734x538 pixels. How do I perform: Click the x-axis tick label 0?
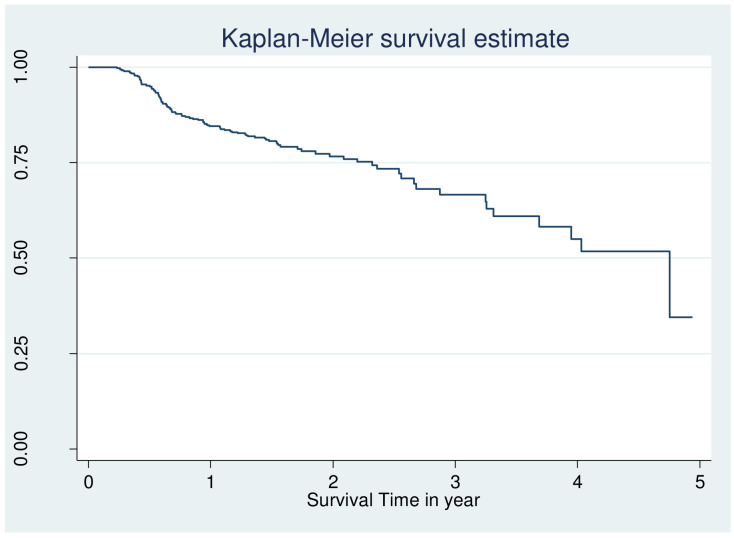88,481
